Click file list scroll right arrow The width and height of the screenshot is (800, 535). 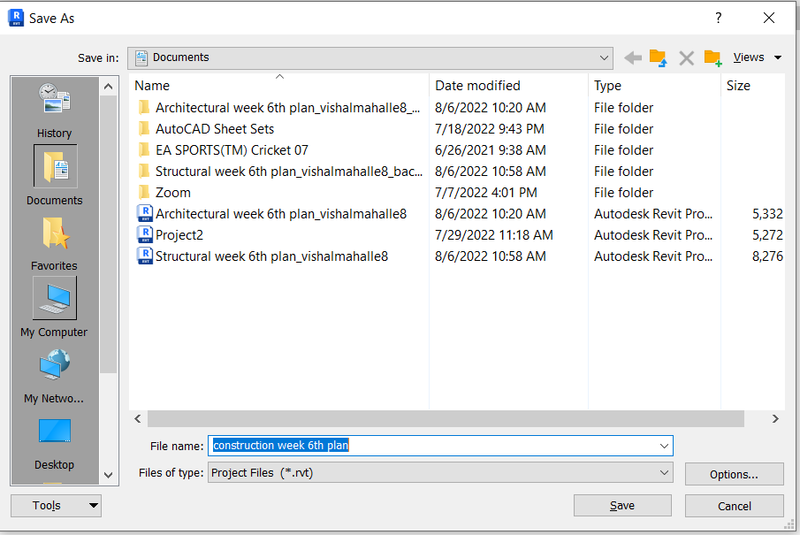pos(776,419)
